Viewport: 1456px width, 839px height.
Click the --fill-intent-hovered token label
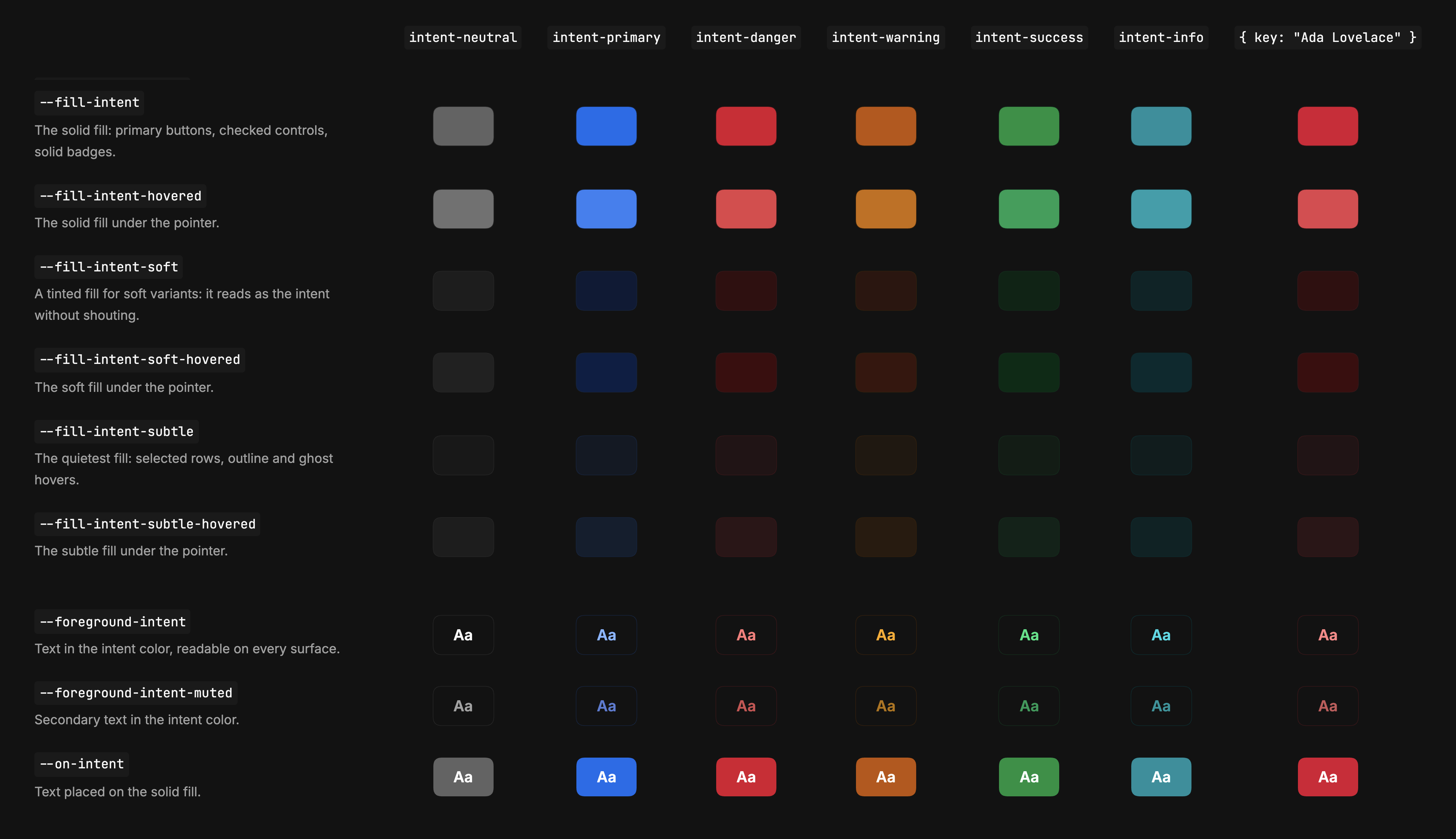pos(120,196)
